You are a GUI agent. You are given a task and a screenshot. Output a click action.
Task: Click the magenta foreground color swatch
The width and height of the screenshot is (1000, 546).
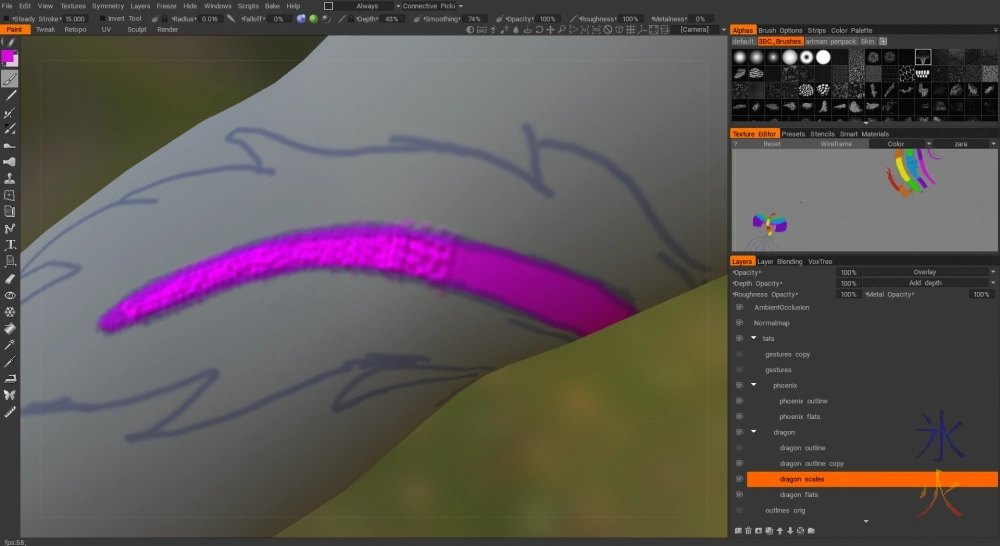click(8, 57)
